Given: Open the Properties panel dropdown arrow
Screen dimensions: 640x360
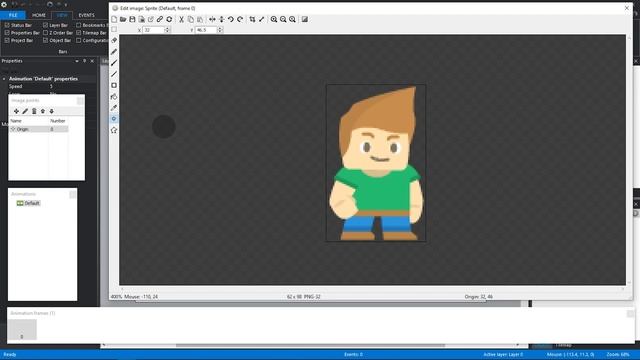Looking at the screenshot, I should tap(77, 61).
